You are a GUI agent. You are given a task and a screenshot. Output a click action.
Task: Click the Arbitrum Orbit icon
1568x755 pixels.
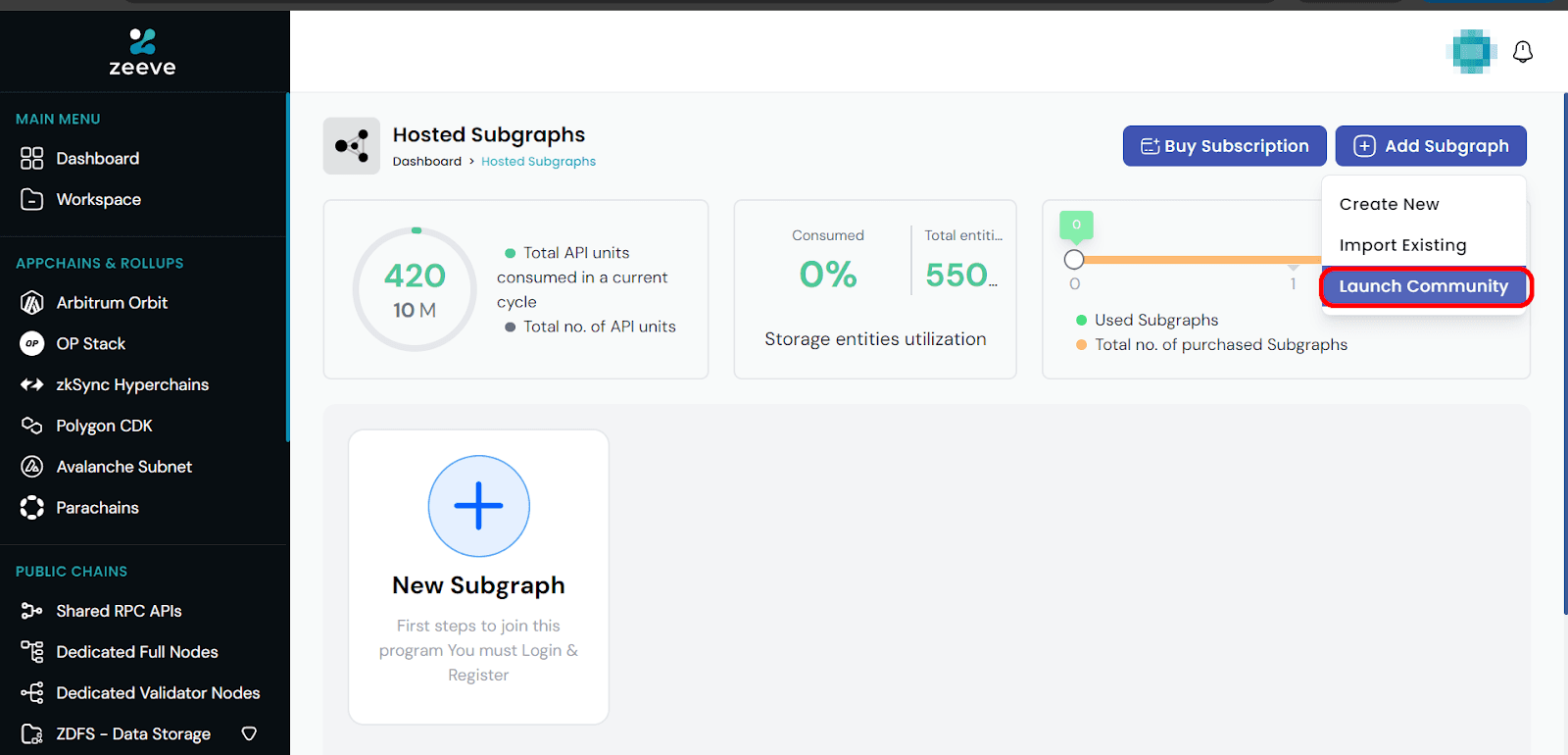click(x=31, y=303)
